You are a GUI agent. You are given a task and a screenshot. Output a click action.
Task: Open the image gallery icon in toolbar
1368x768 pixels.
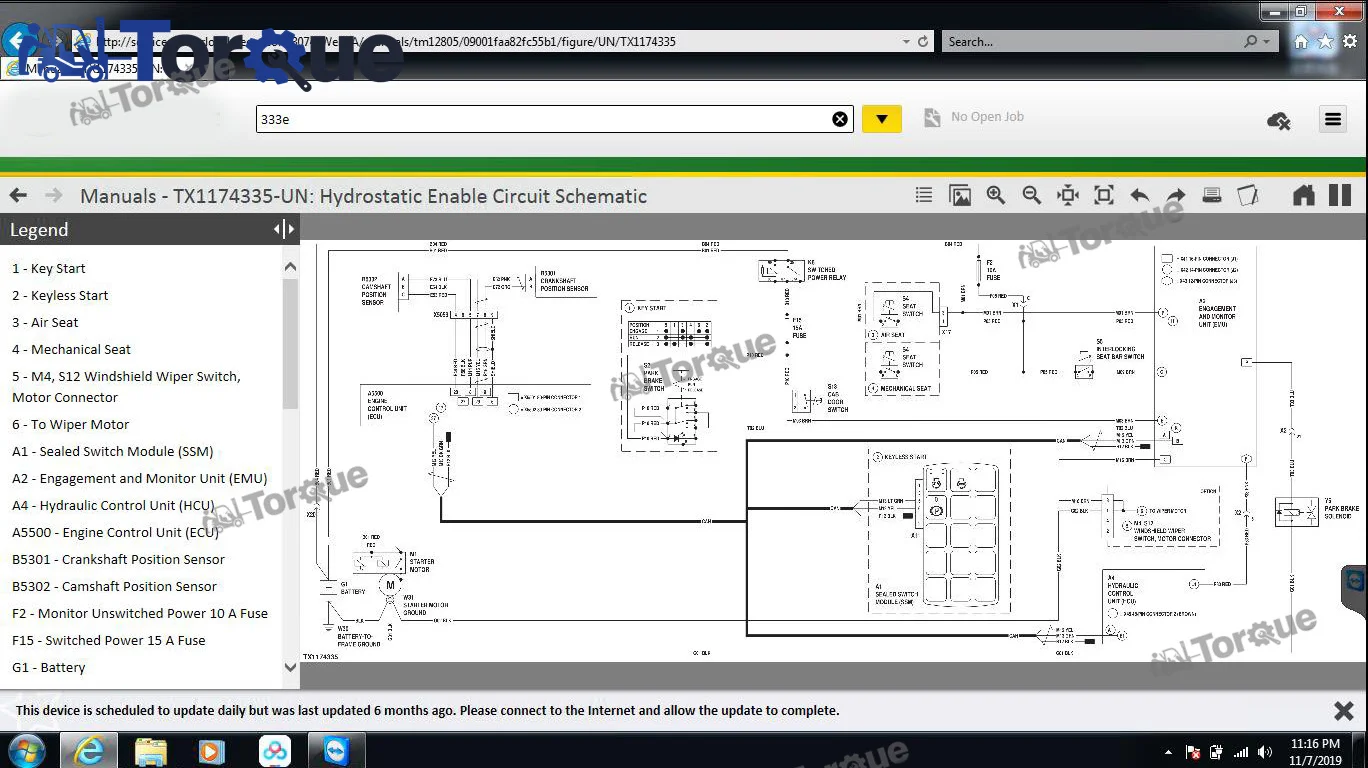[x=960, y=196]
